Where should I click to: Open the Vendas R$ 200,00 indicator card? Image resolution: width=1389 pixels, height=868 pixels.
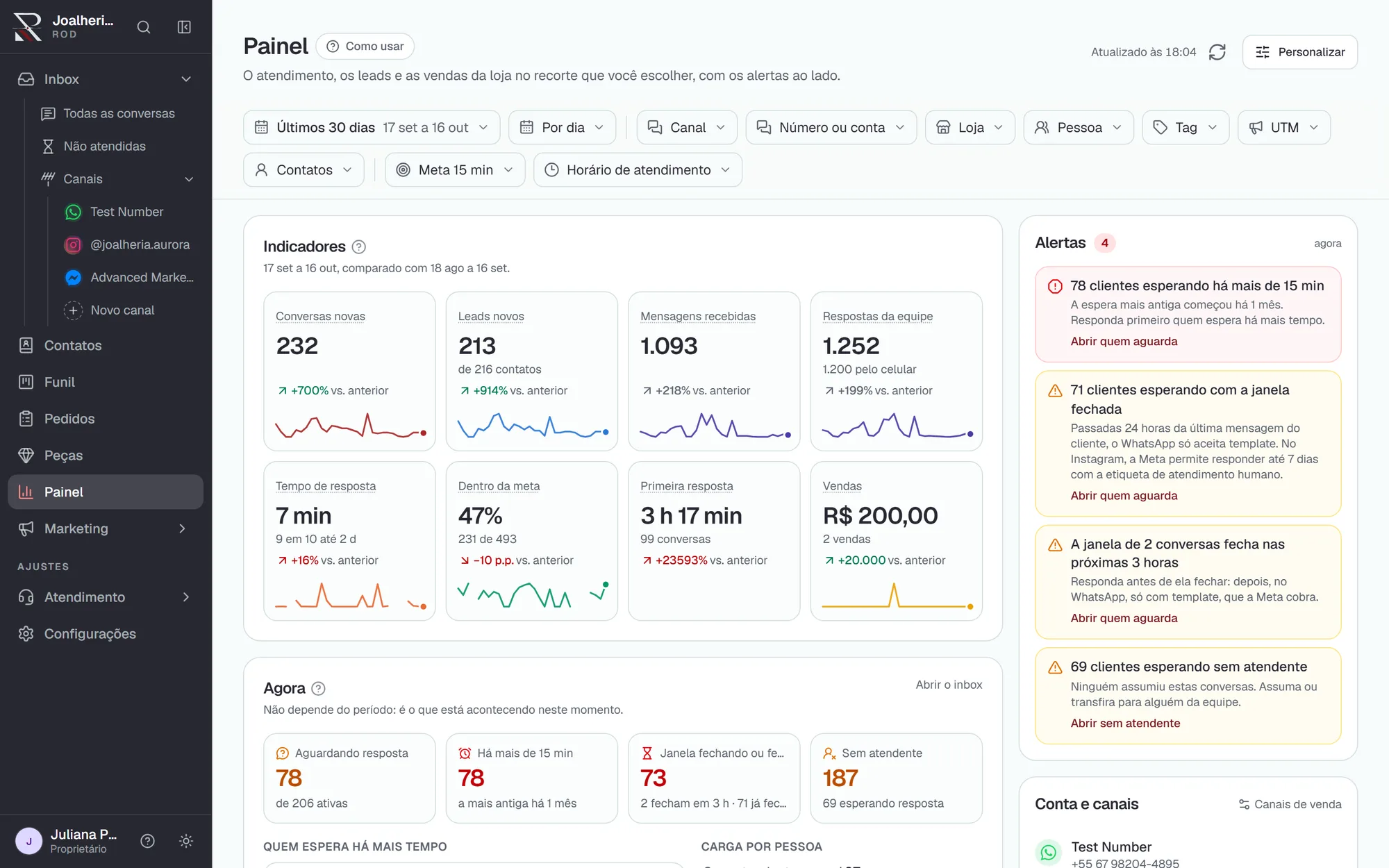point(896,541)
